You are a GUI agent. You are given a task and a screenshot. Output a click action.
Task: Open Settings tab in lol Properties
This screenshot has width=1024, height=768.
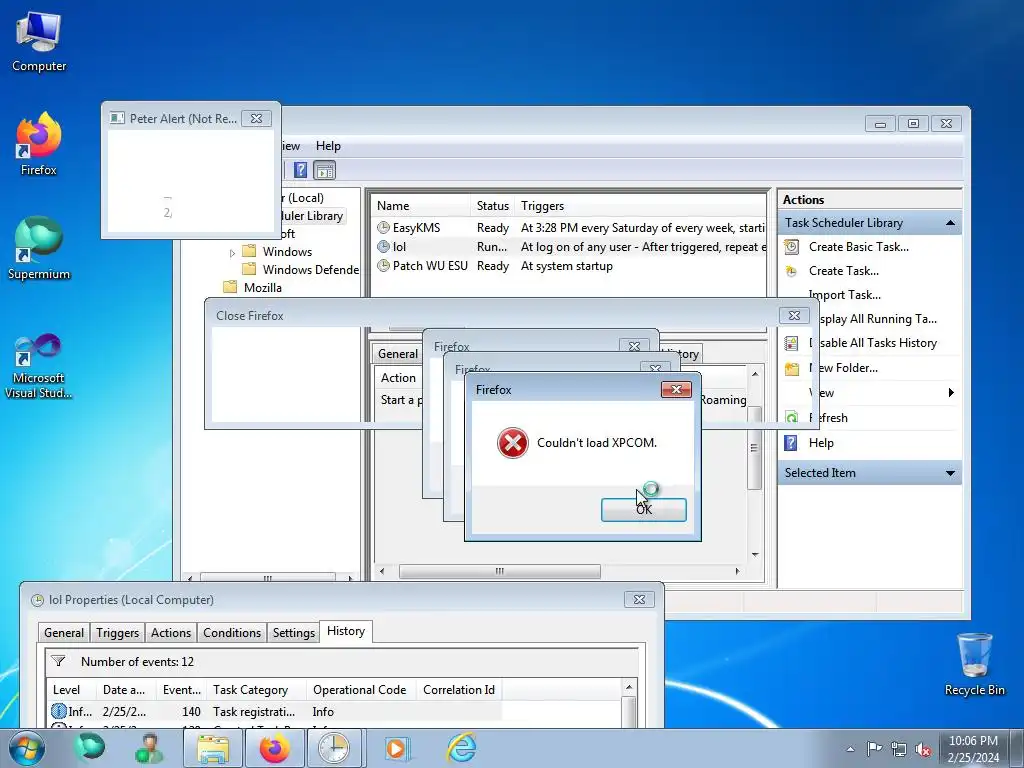point(293,633)
